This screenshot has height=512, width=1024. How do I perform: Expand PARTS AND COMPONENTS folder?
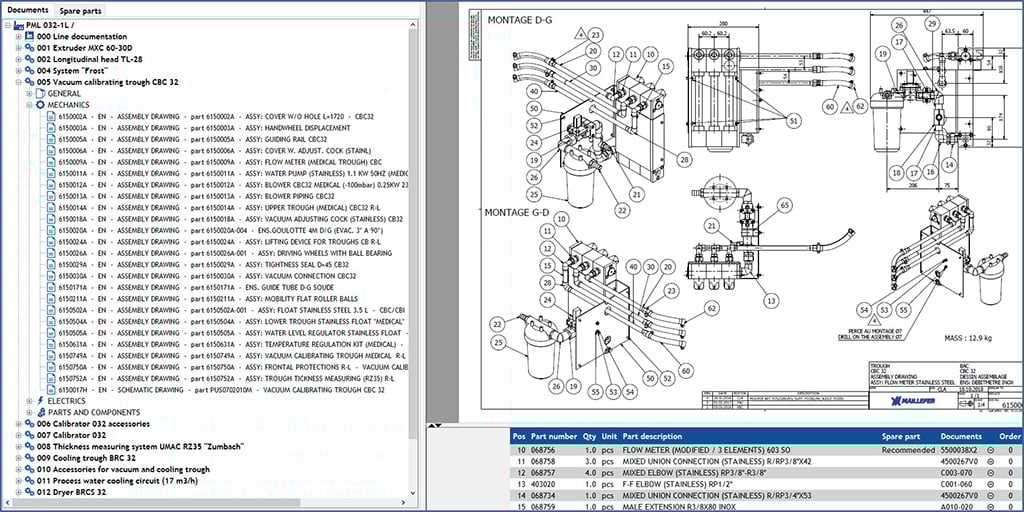[29, 412]
